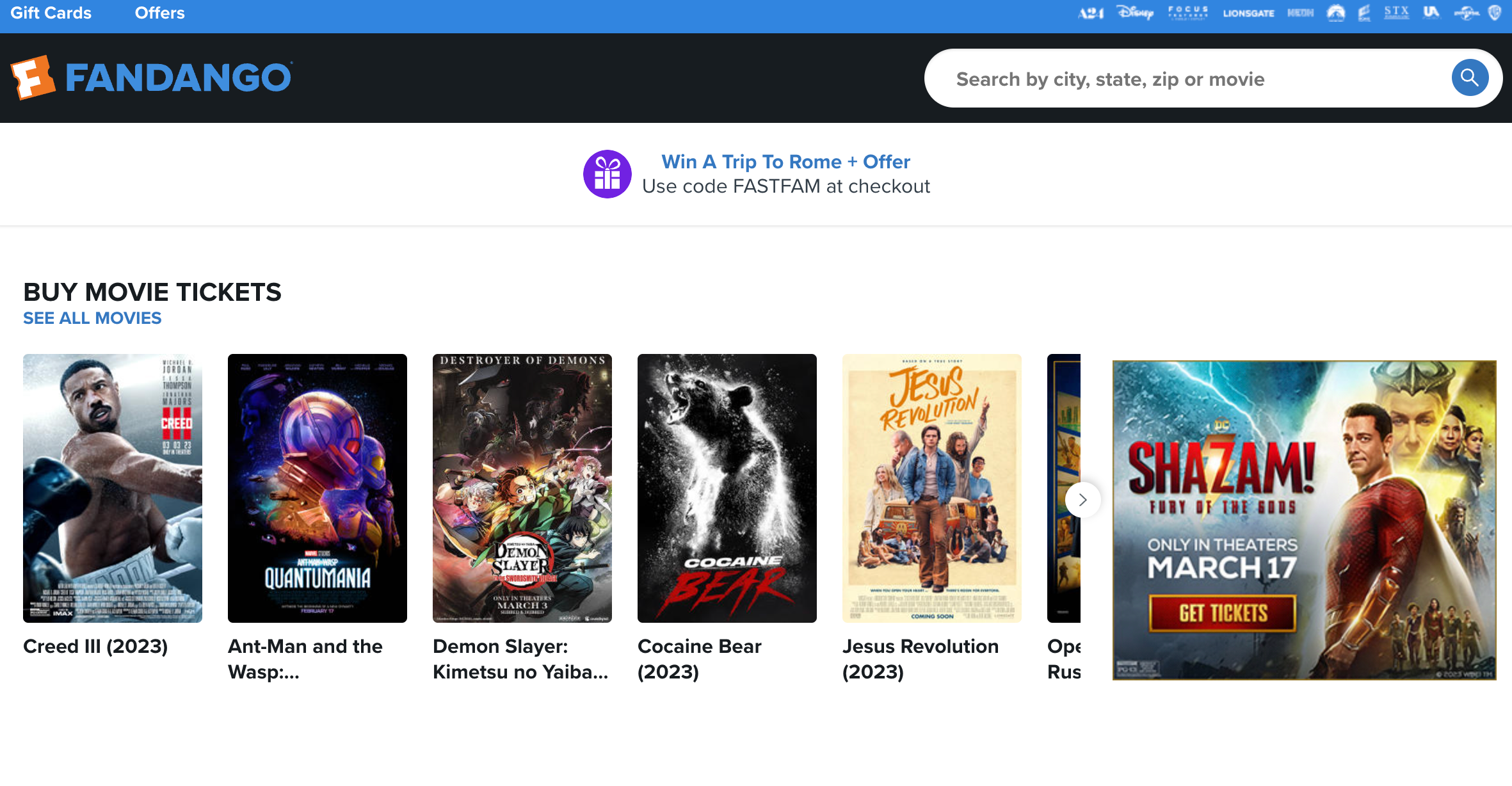
Task: Select the Creed III poster
Action: tap(113, 488)
